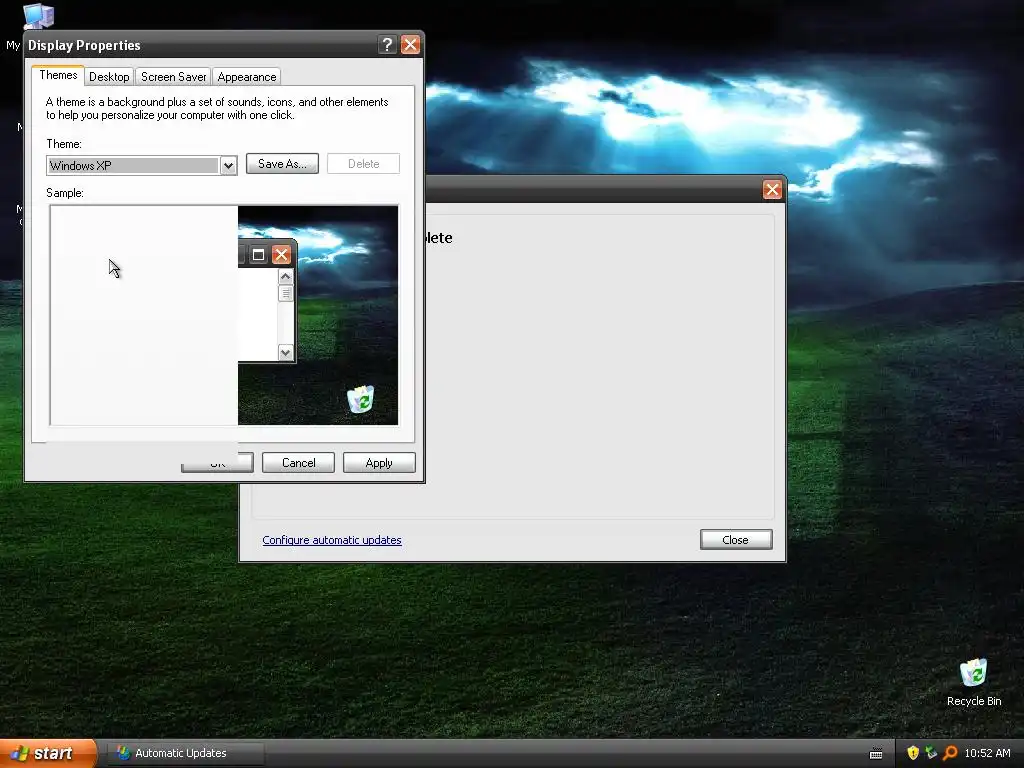Click the Save As... button
The height and width of the screenshot is (768, 1024).
(282, 164)
